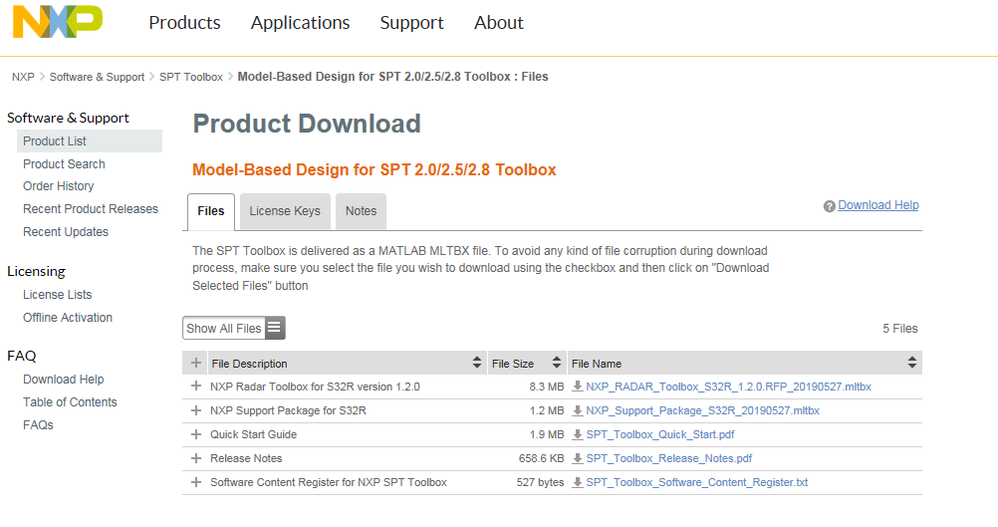Open the Products menu in top navigation
This screenshot has height=527, width=998.
pos(184,22)
